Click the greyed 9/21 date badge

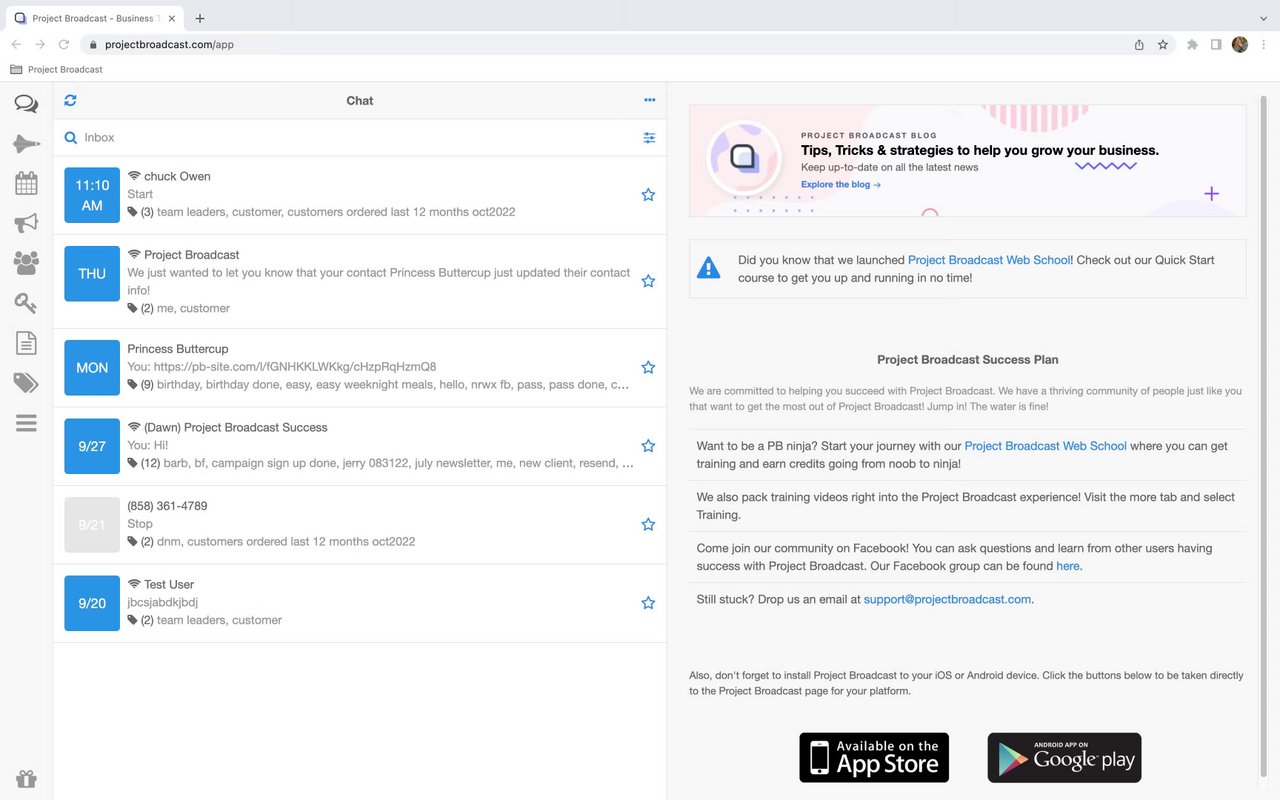tap(92, 524)
